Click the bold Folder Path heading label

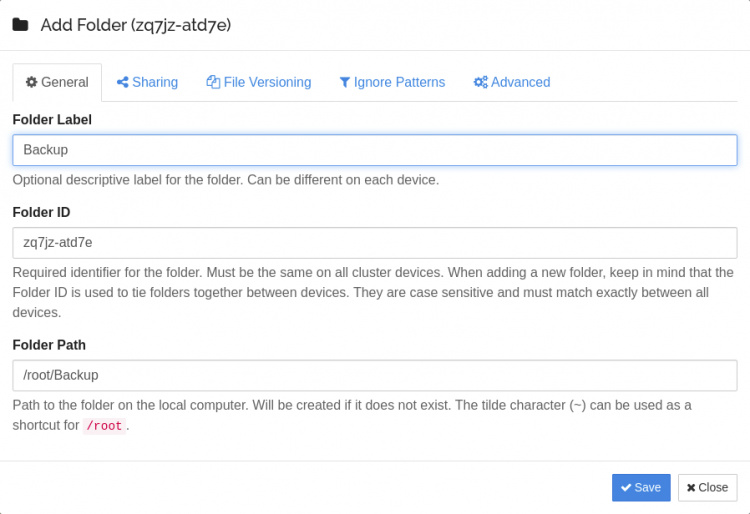pos(49,345)
